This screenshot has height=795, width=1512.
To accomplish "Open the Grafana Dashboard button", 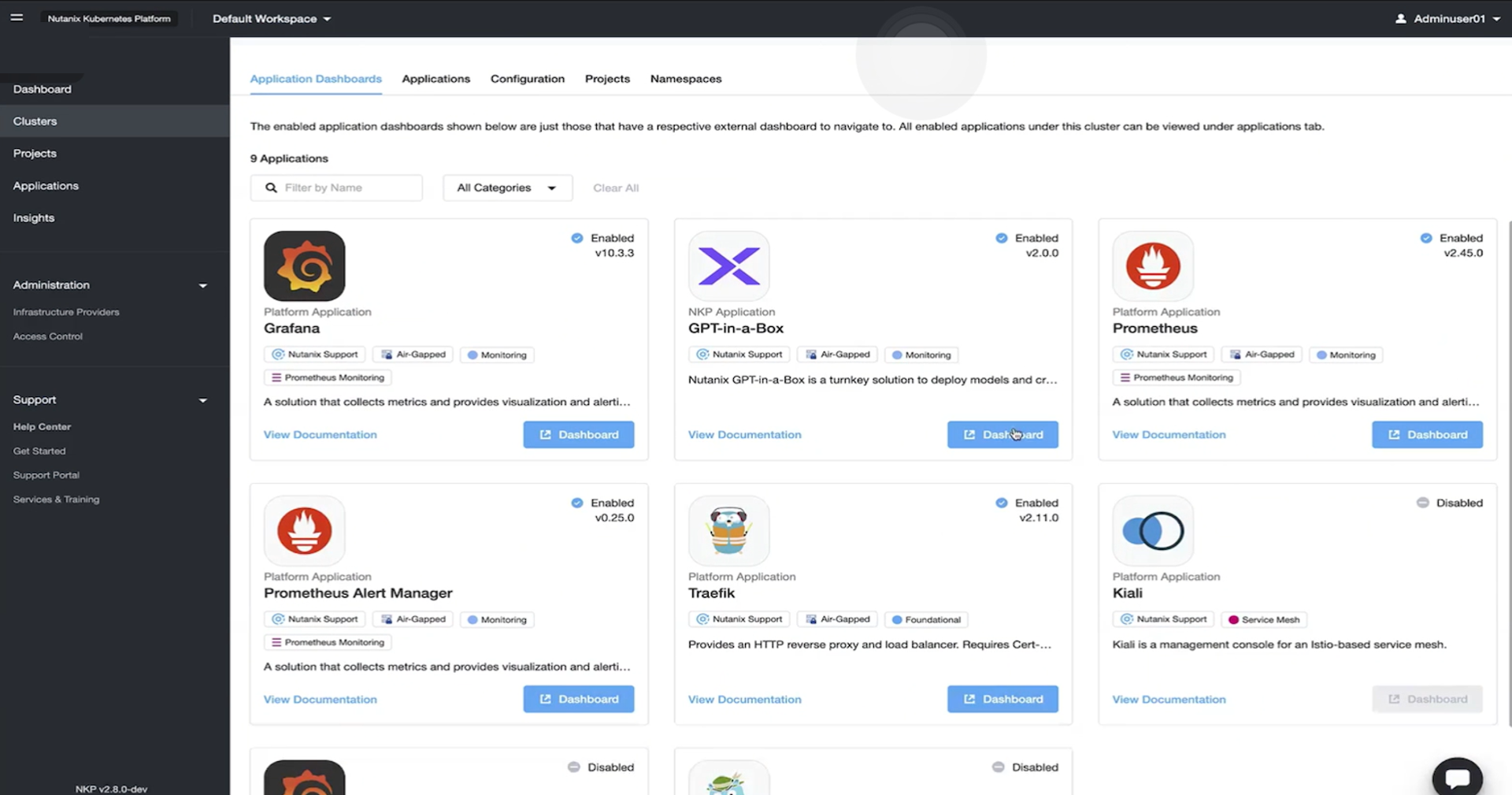I will click(x=579, y=434).
